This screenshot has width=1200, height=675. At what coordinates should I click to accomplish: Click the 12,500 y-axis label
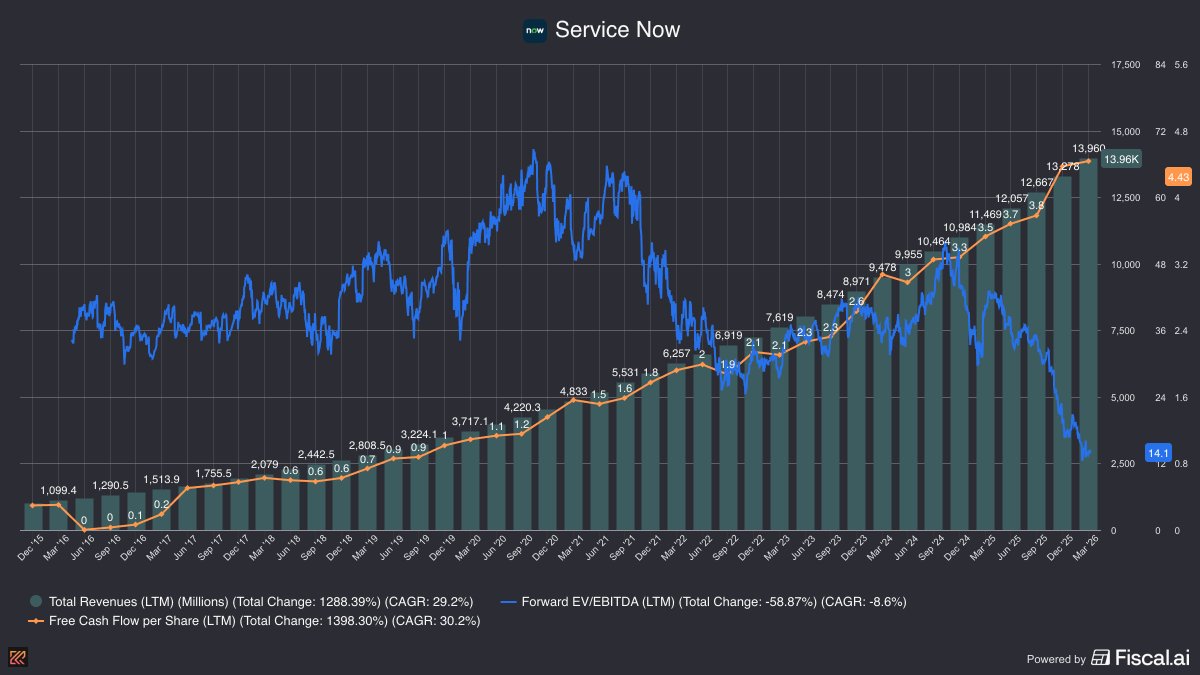(x=1126, y=198)
